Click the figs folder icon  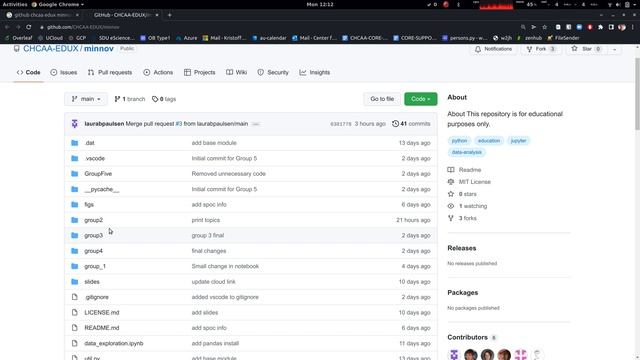pos(74,204)
